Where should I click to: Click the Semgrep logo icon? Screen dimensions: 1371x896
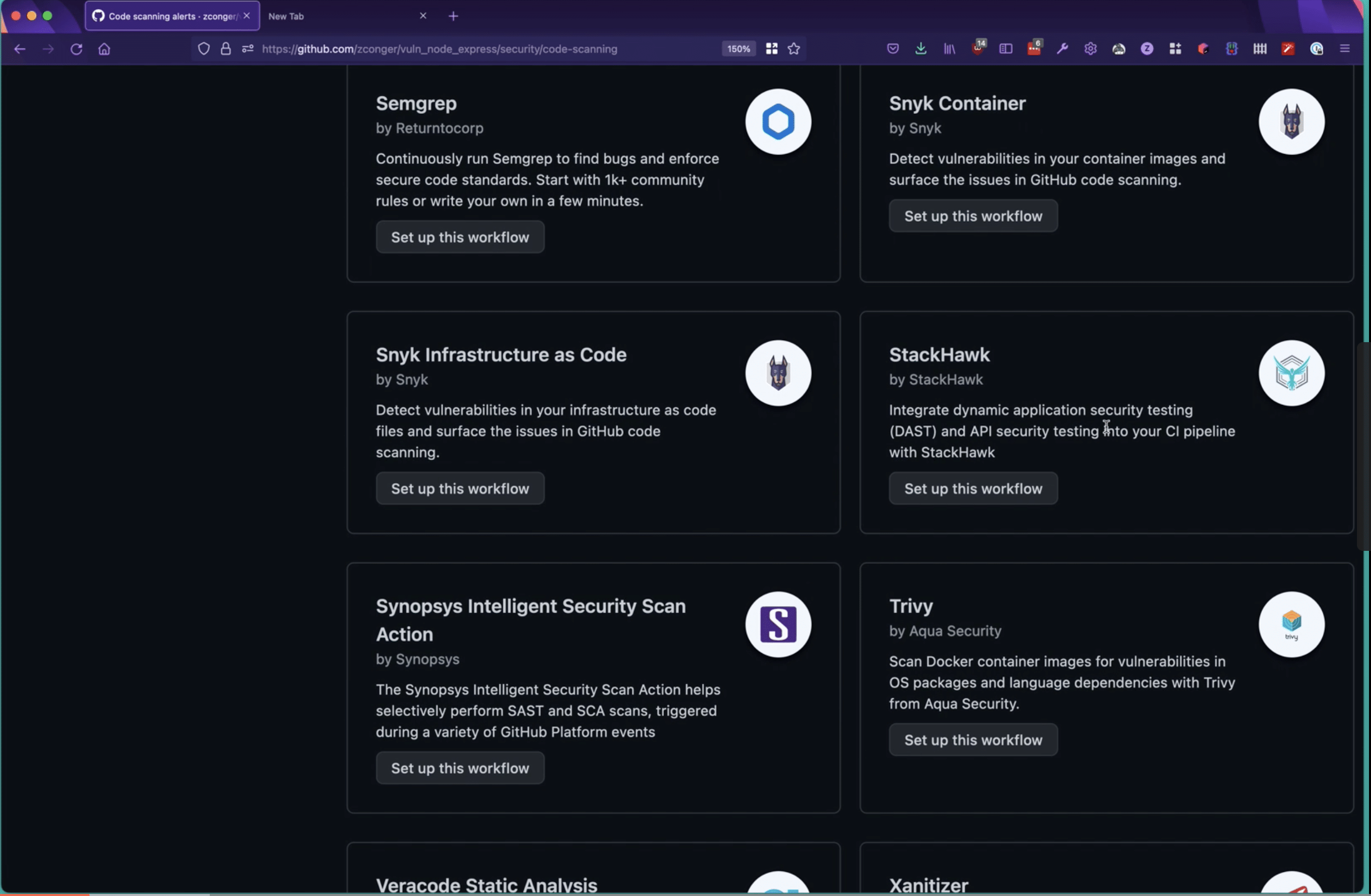pos(778,121)
